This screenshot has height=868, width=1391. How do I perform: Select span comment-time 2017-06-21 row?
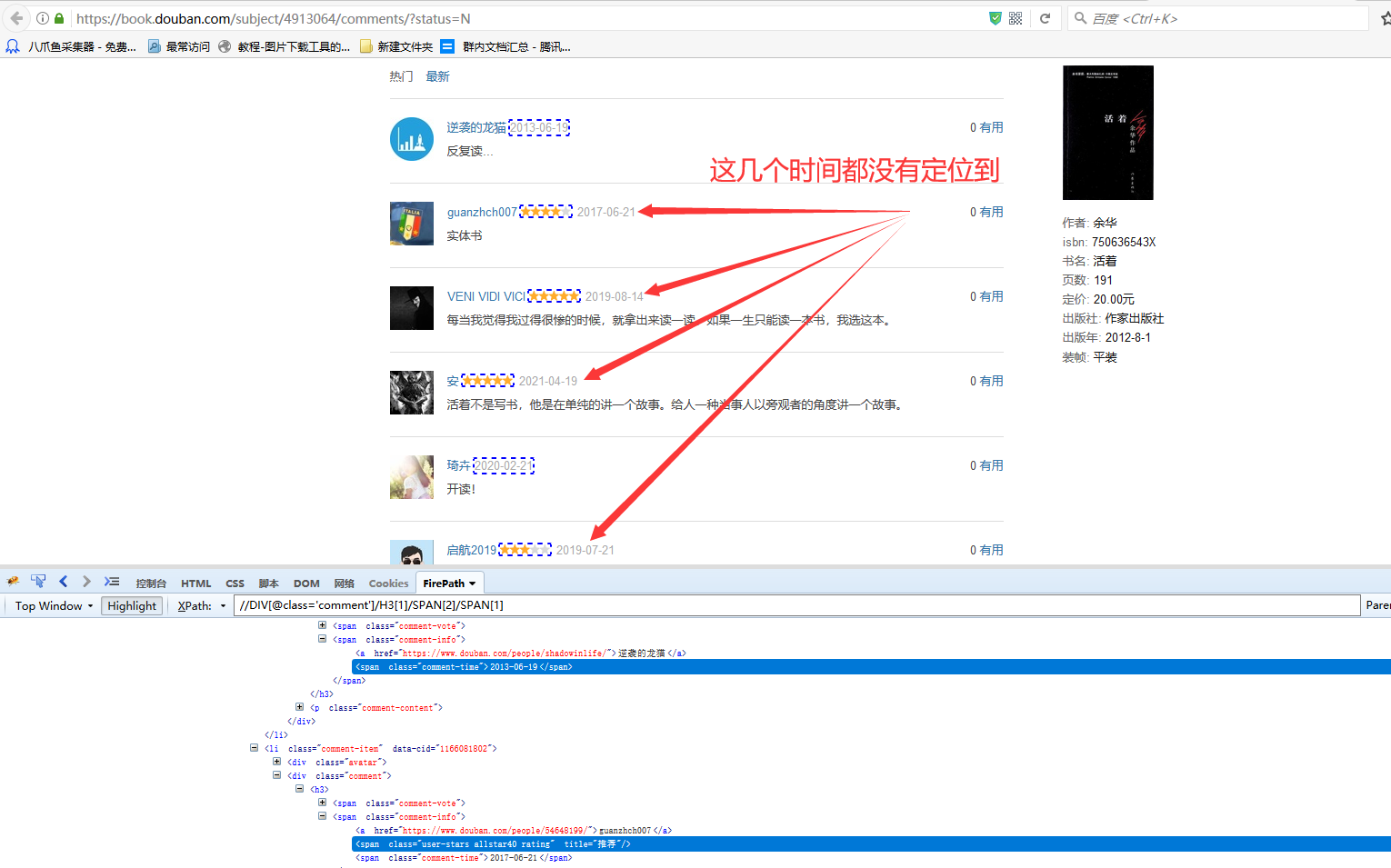[464, 858]
